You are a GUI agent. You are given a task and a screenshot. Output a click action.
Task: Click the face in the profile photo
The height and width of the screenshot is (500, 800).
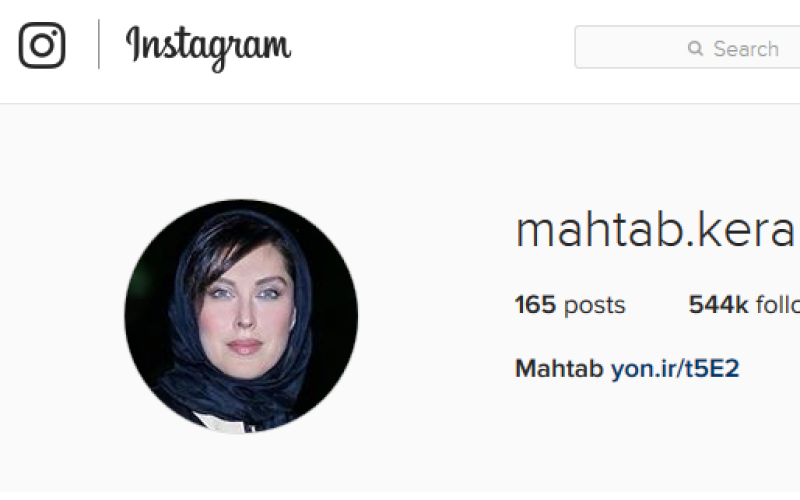pos(245,311)
